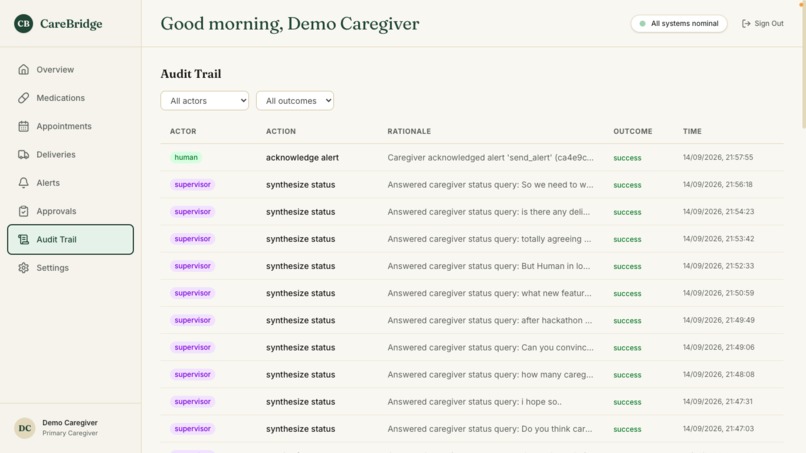Click supervisor badge in 21:47:31 row

[x=192, y=402]
